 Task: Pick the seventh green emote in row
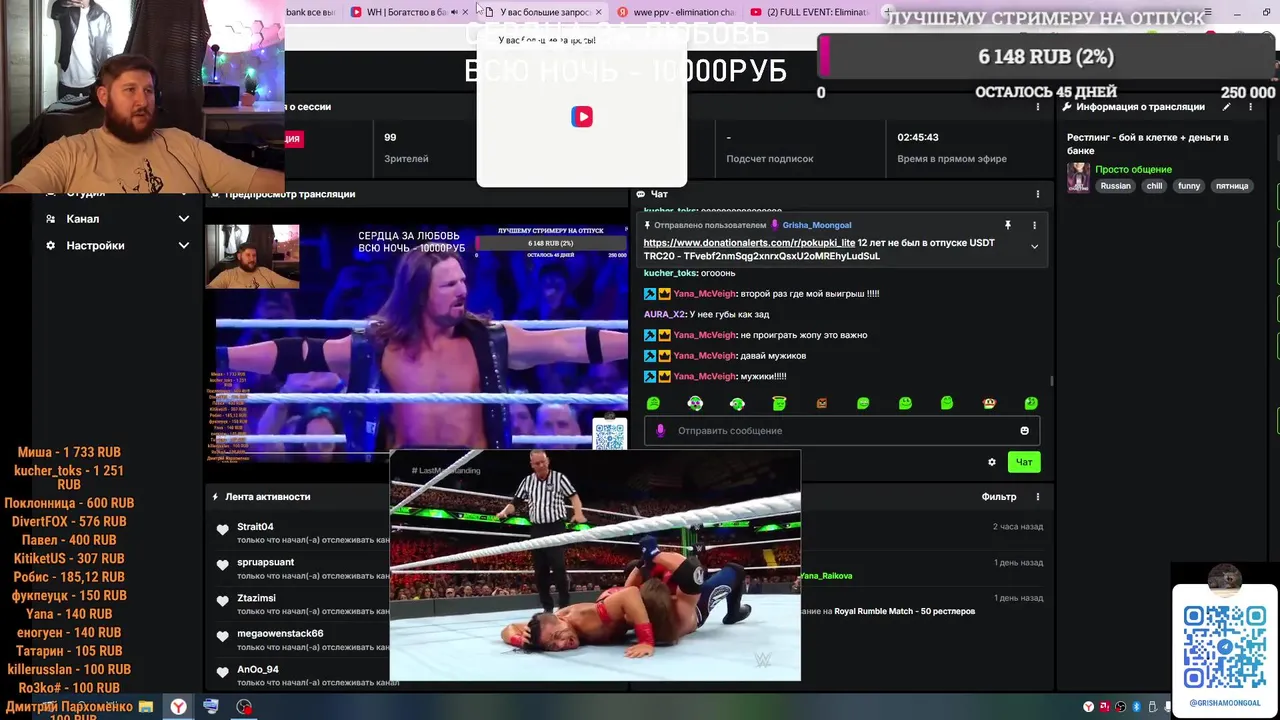905,403
